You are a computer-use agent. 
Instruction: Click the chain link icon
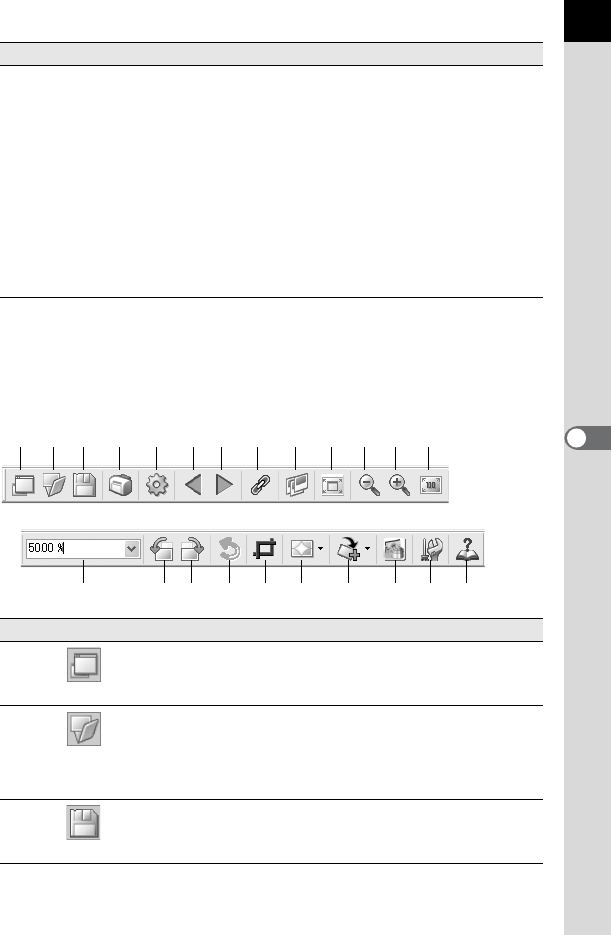260,485
